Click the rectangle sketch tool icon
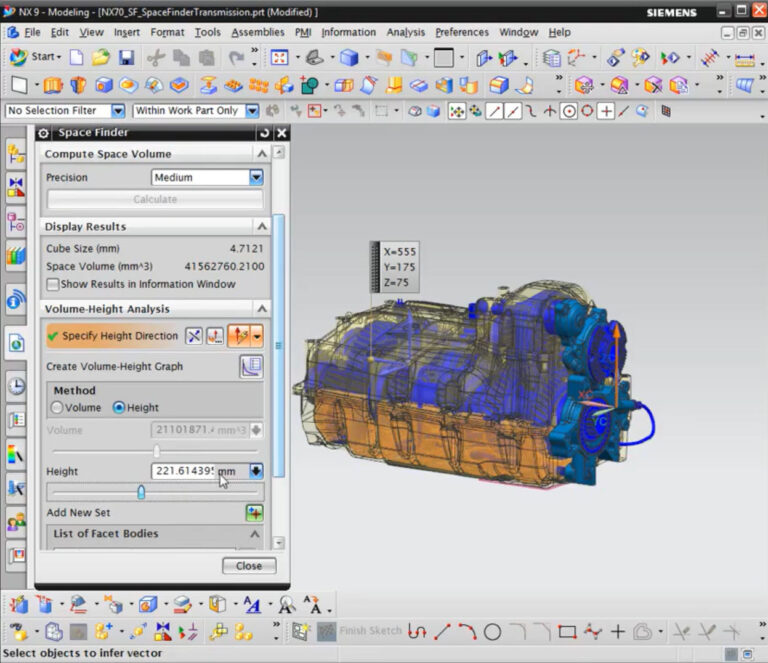This screenshot has width=768, height=663. (x=567, y=632)
